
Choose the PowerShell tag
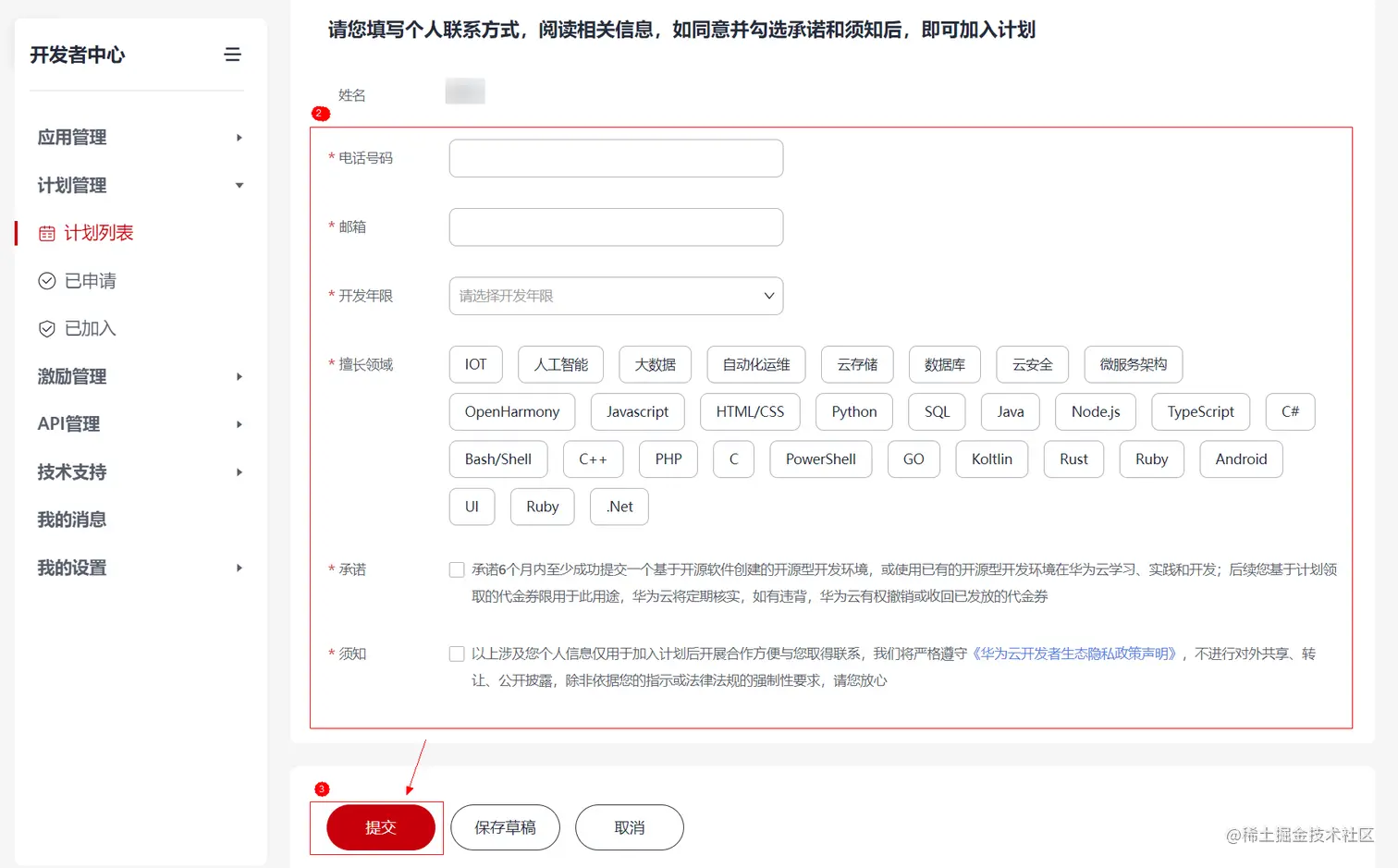click(x=821, y=459)
